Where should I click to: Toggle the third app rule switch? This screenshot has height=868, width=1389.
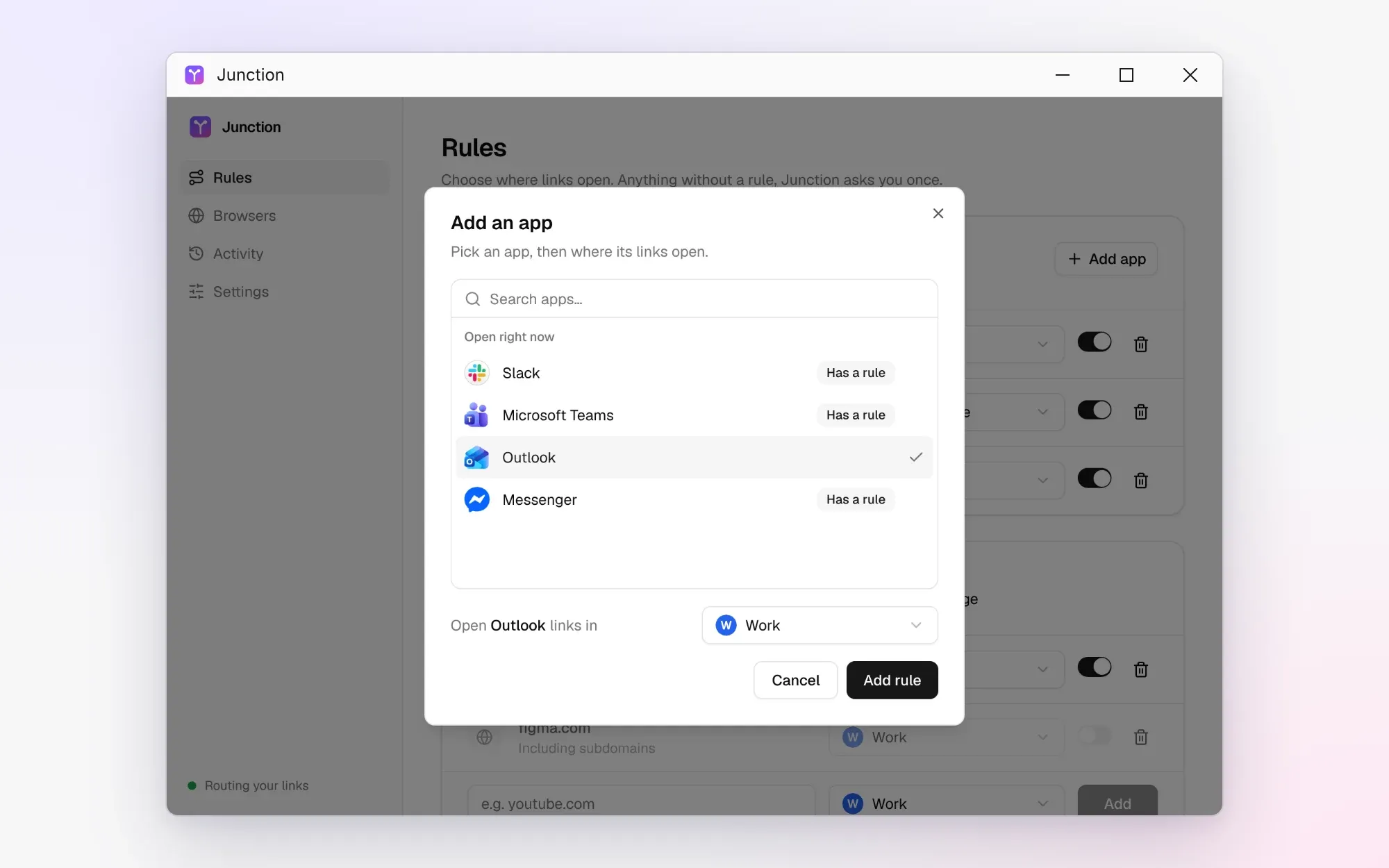tap(1094, 478)
